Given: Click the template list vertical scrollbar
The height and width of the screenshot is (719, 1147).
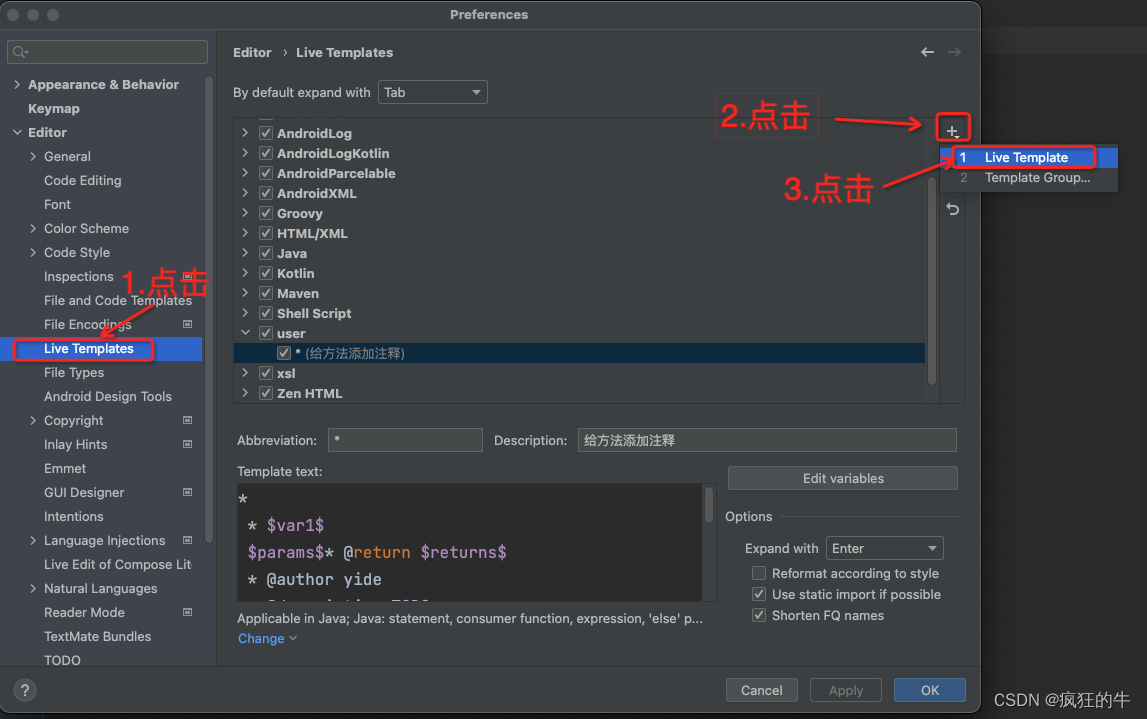Looking at the screenshot, I should click(931, 279).
